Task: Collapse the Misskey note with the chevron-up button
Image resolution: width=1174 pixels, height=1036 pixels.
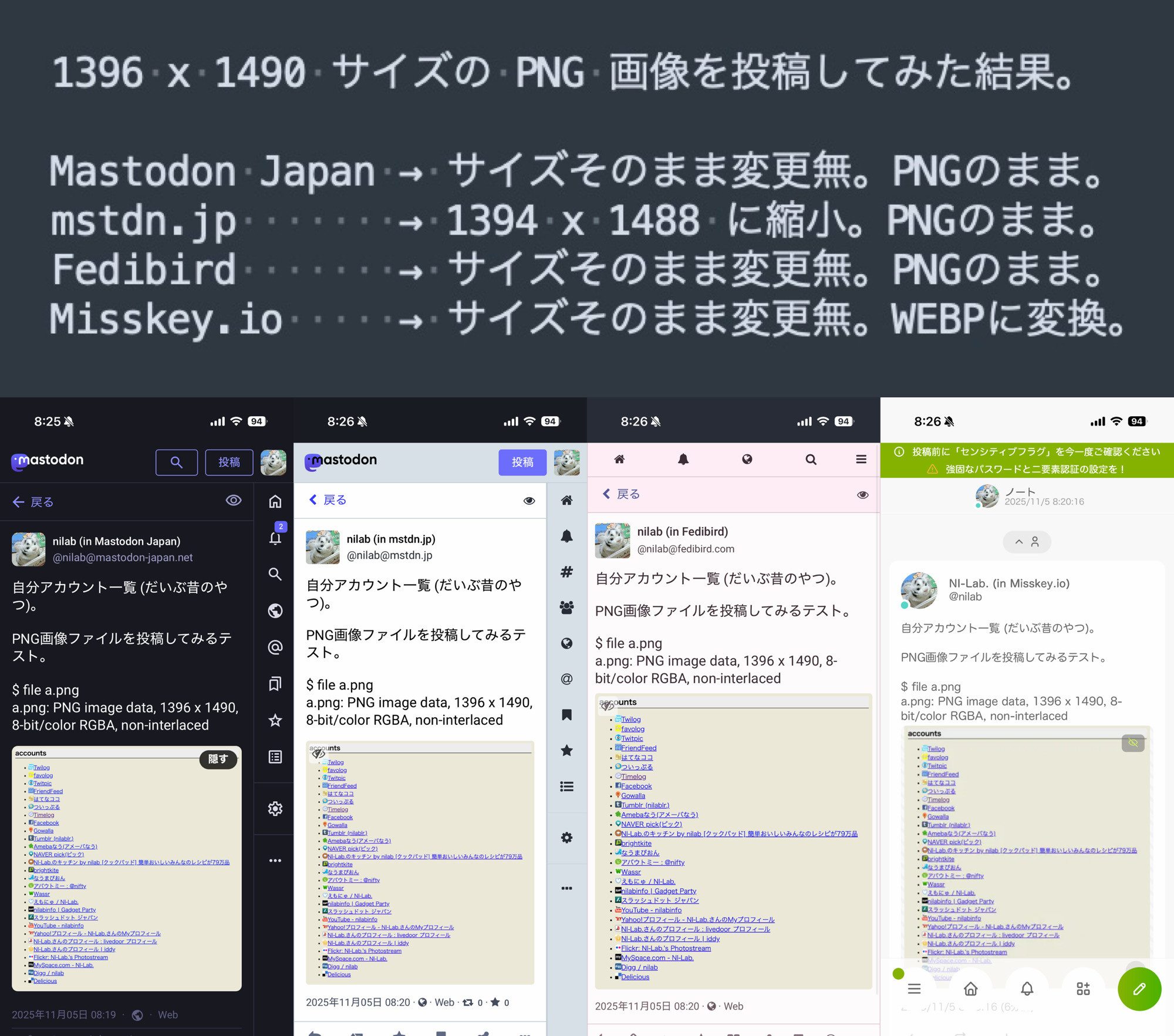Action: pyautogui.click(x=1020, y=542)
